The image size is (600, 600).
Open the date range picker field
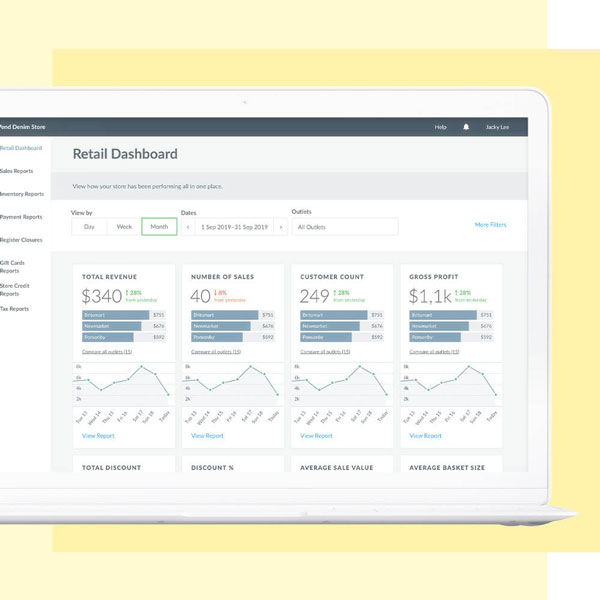234,227
